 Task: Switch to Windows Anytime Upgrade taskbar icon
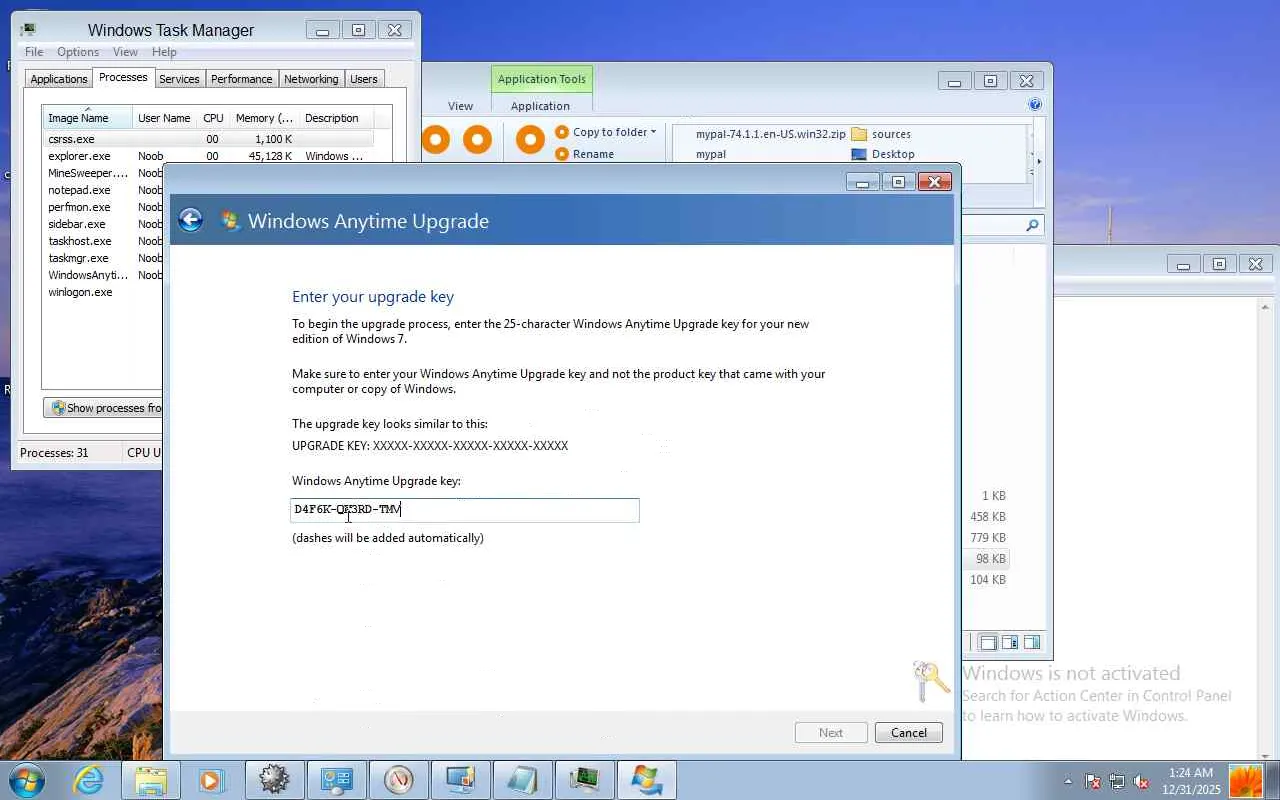(646, 780)
